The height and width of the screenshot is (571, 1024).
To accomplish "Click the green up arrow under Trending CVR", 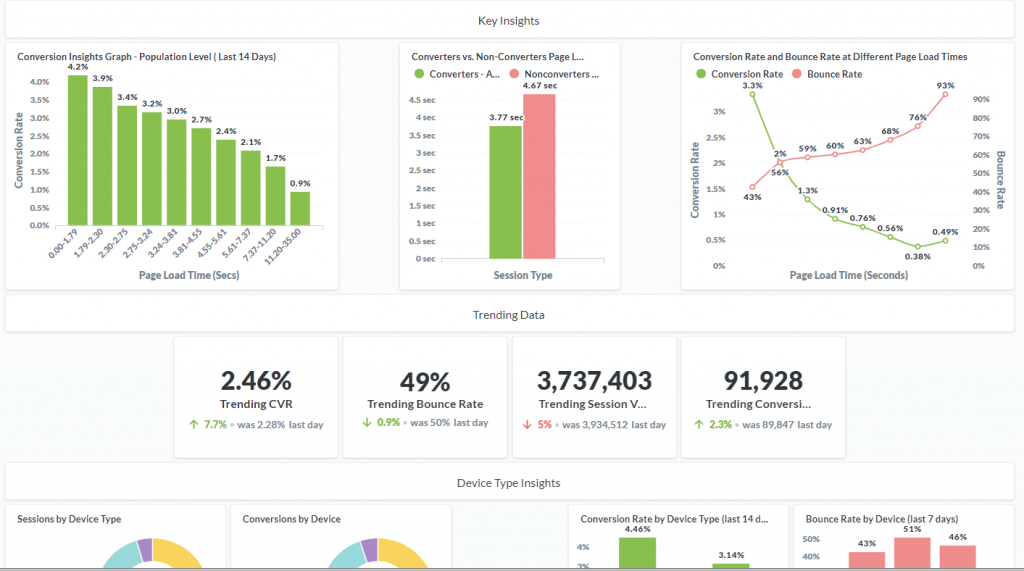I will tap(193, 425).
